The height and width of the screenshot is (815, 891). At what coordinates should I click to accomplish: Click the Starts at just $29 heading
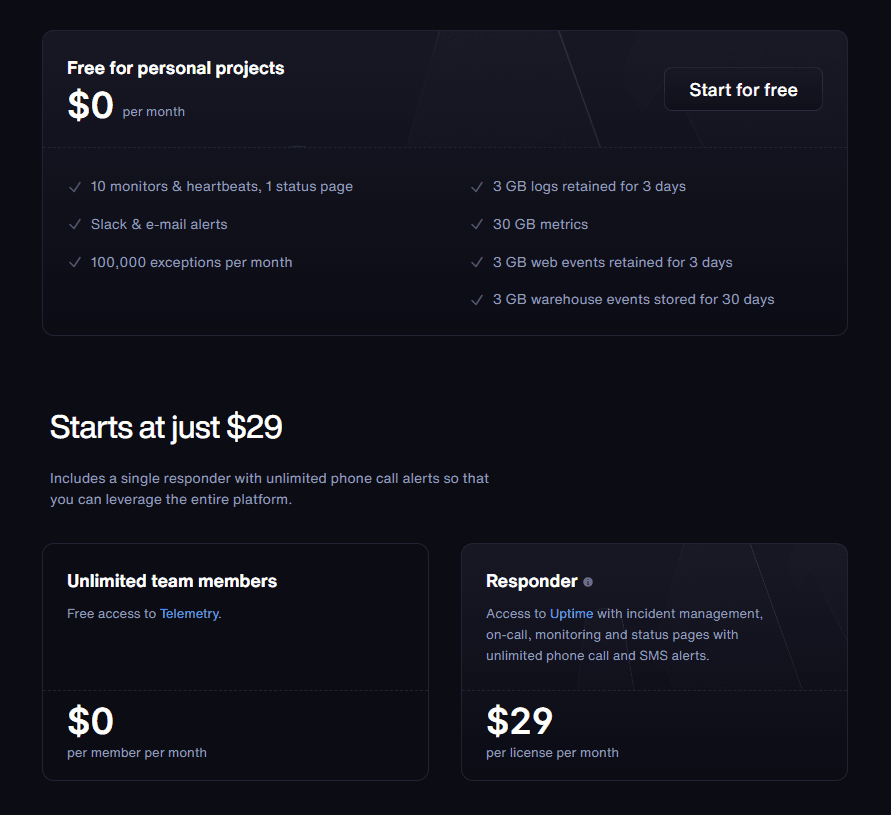click(x=166, y=428)
